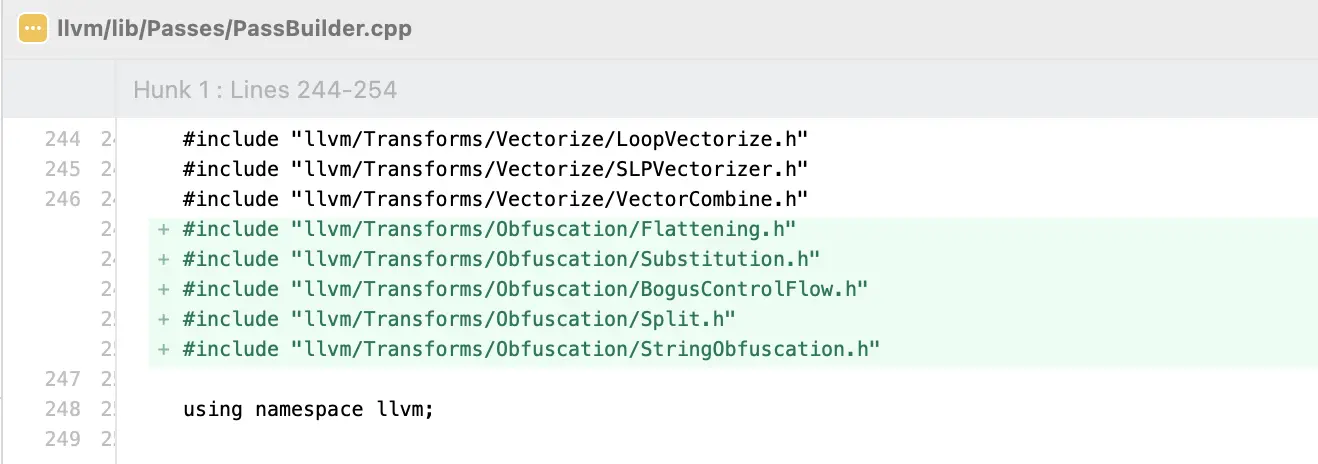Click old line number 247
This screenshot has height=464, width=1318.
coord(63,379)
